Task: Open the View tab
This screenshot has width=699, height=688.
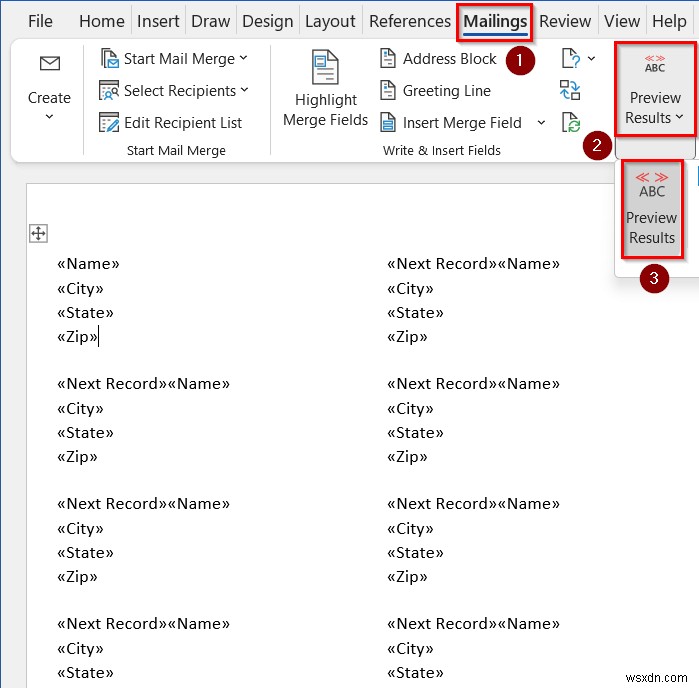Action: click(x=621, y=21)
